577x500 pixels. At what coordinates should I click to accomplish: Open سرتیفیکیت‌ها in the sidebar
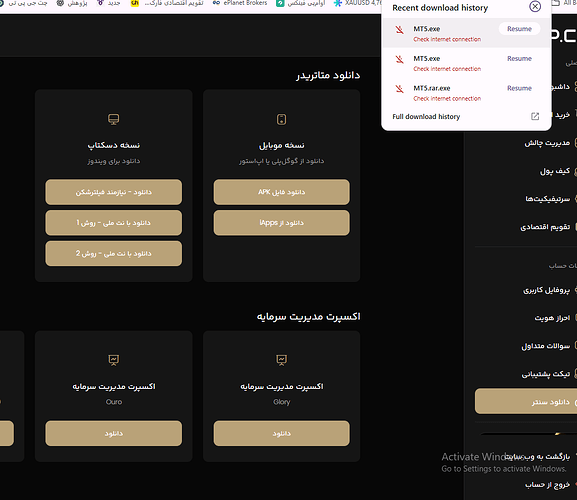tap(548, 199)
